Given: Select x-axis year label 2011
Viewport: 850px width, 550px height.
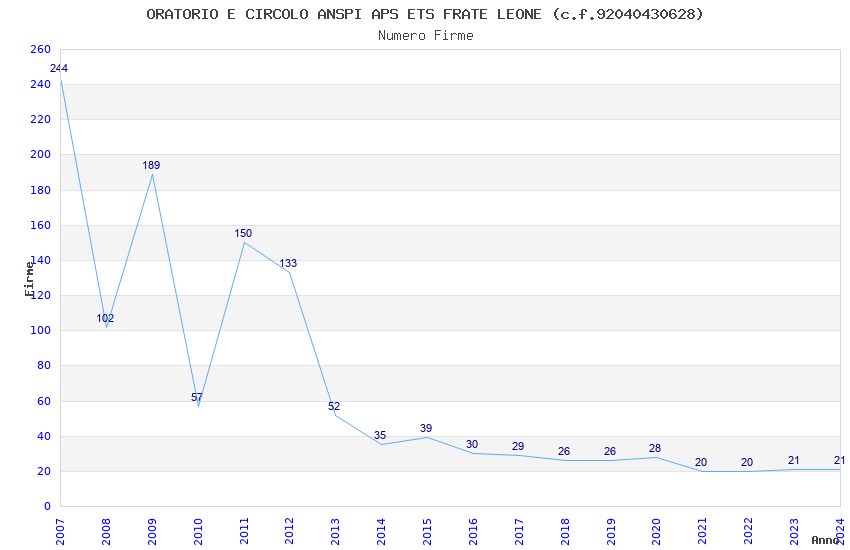Looking at the screenshot, I should pos(244,532).
